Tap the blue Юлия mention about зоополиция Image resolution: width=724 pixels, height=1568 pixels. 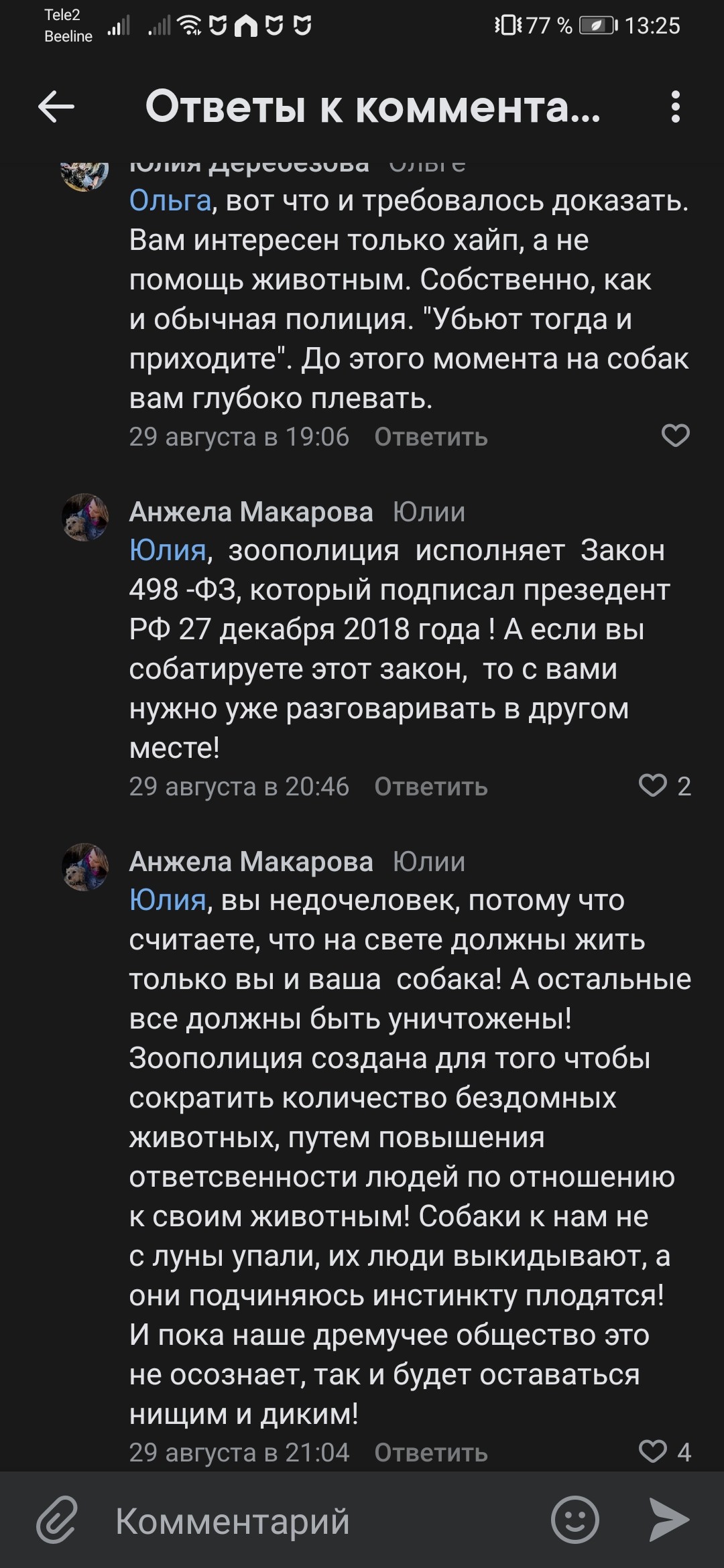click(168, 550)
